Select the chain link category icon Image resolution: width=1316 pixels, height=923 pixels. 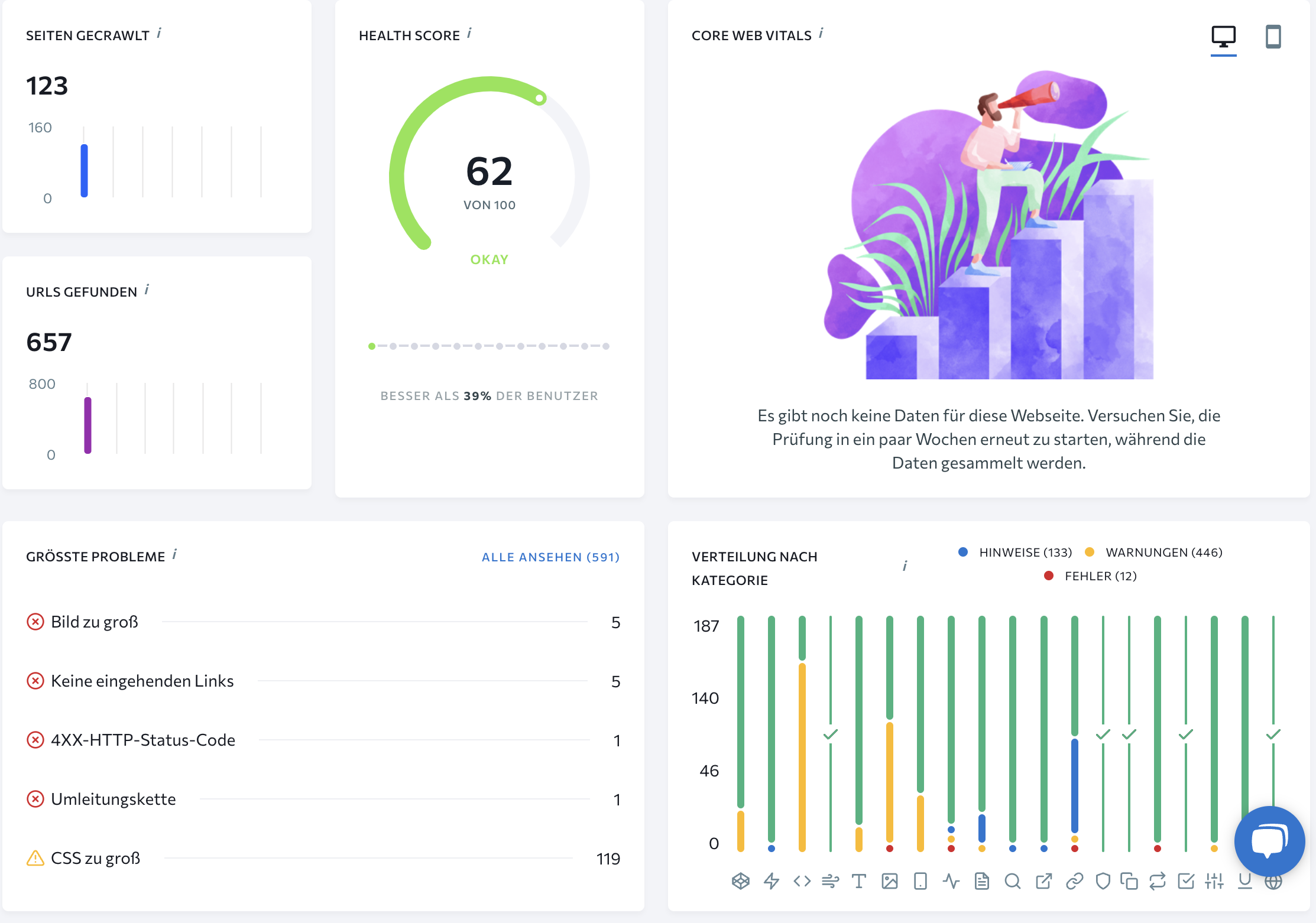tap(1074, 881)
